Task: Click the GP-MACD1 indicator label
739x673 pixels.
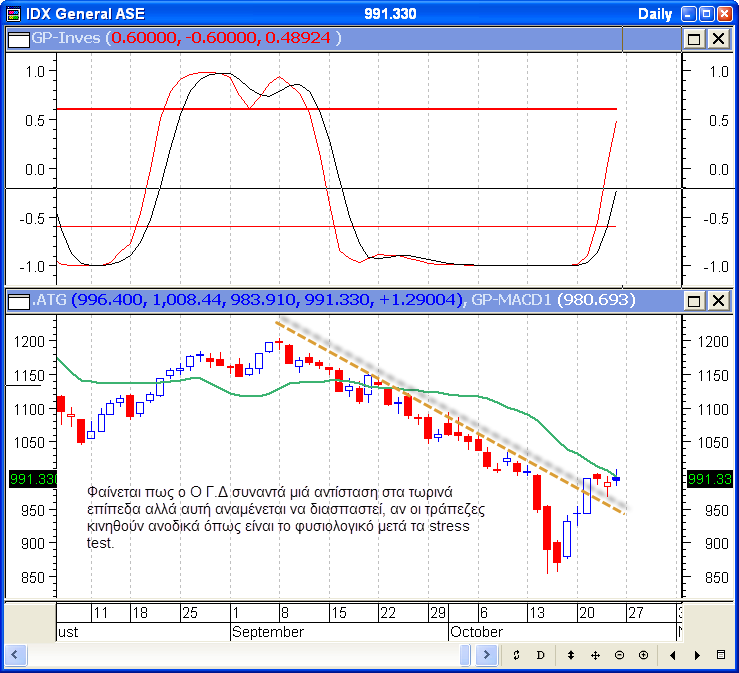Action: [x=511, y=300]
